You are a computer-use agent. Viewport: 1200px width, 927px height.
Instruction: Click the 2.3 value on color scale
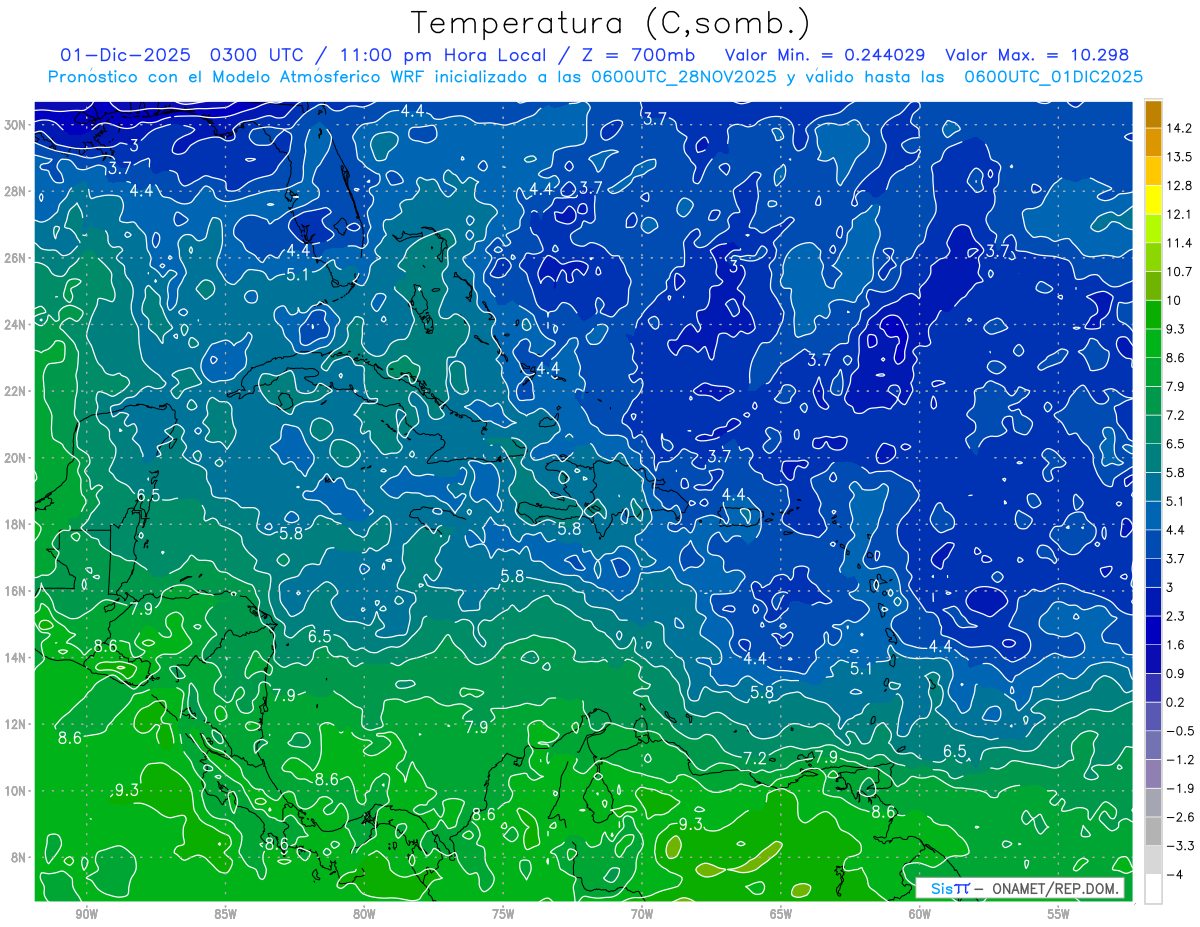click(x=1175, y=616)
